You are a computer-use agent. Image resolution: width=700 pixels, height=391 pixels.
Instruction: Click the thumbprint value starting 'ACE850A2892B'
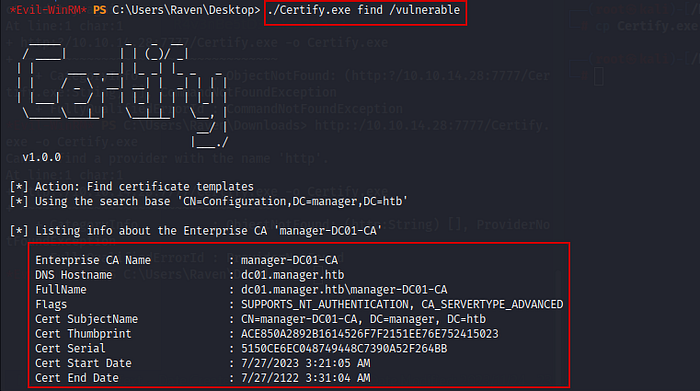point(370,334)
